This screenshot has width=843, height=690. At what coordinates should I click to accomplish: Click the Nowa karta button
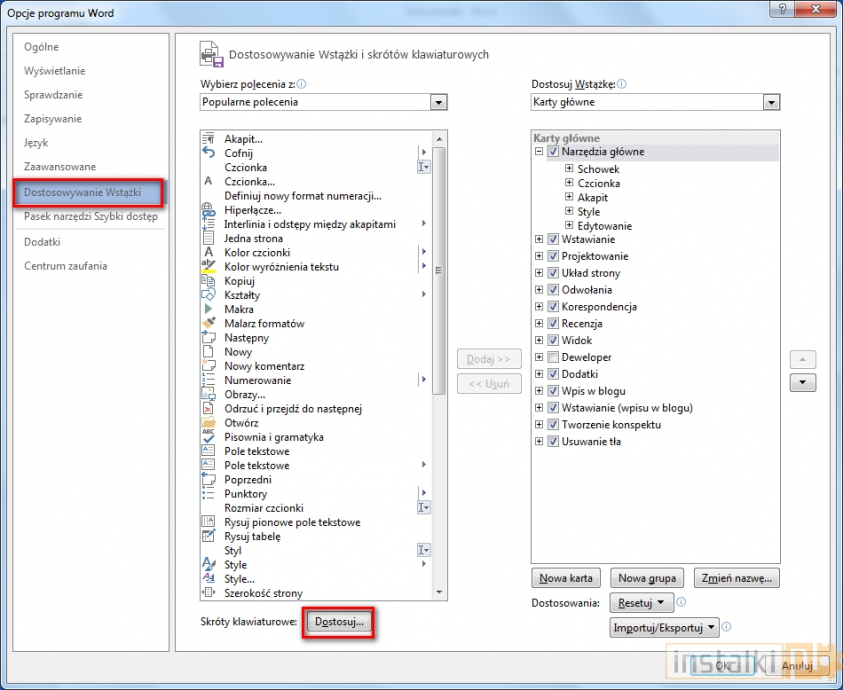tap(567, 578)
